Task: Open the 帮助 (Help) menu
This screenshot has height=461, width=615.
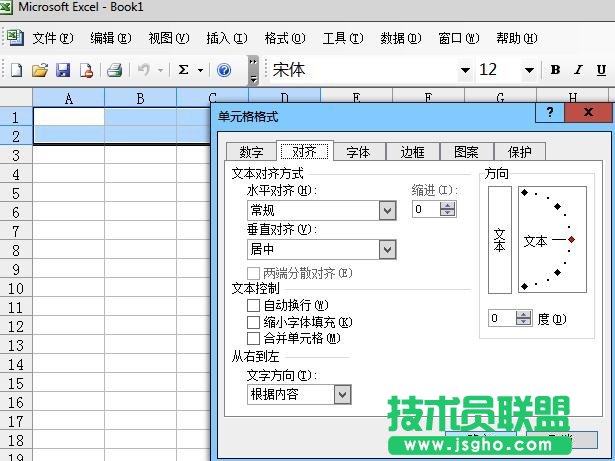Action: (x=517, y=38)
